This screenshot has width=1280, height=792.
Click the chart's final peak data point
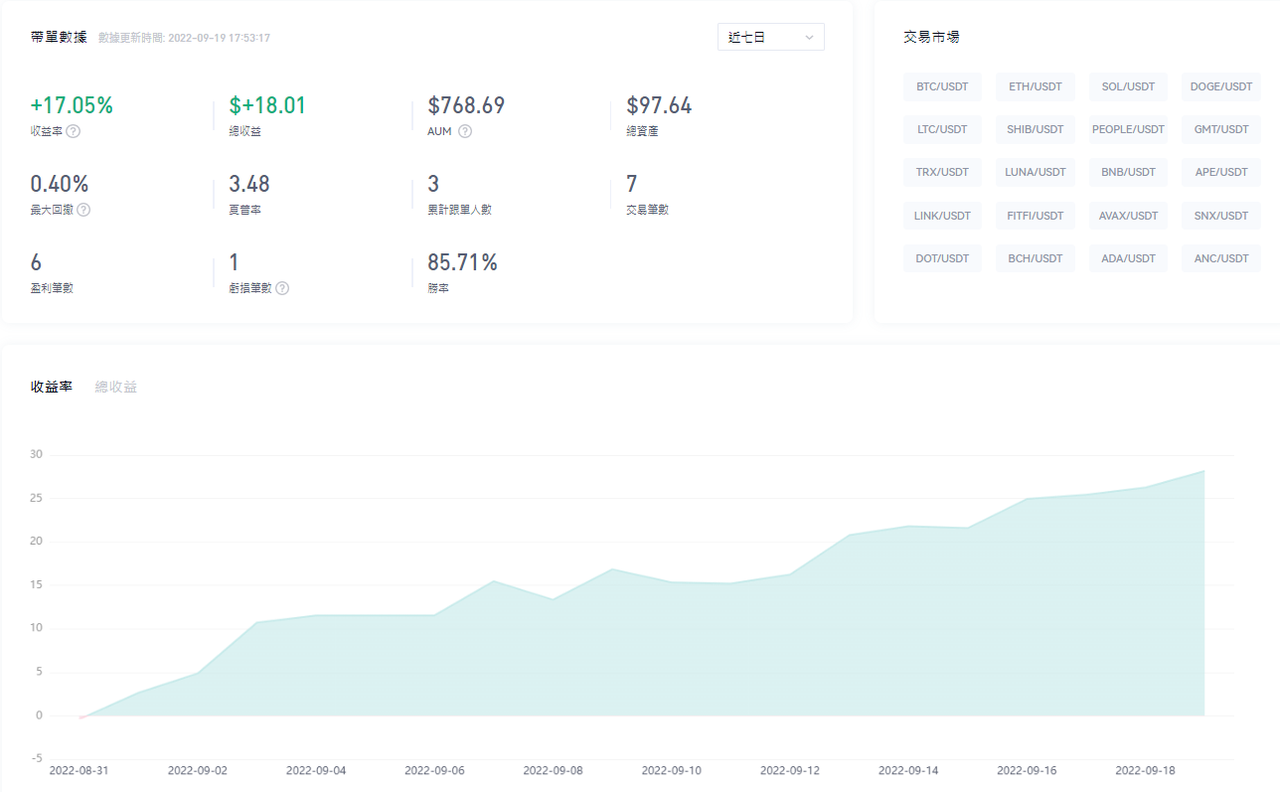coord(1204,471)
